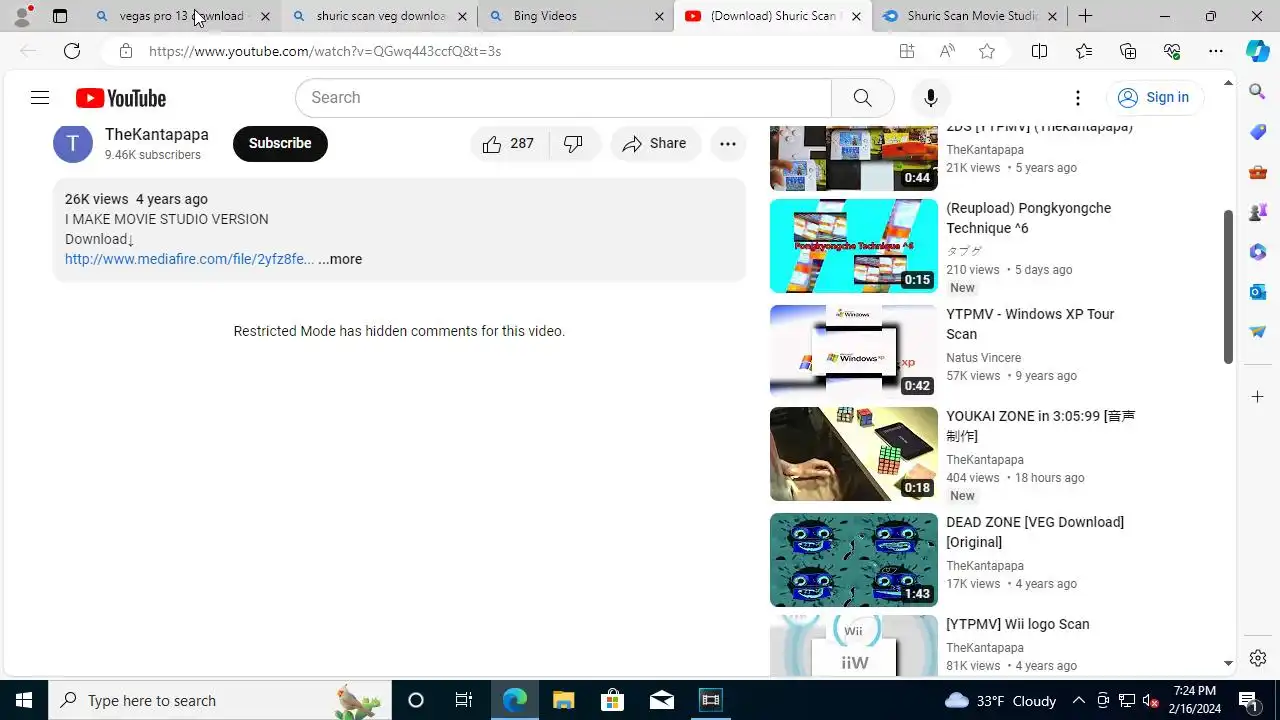Open Windows XP Tour Scan thumbnail
The image size is (1280, 720).
(x=853, y=352)
